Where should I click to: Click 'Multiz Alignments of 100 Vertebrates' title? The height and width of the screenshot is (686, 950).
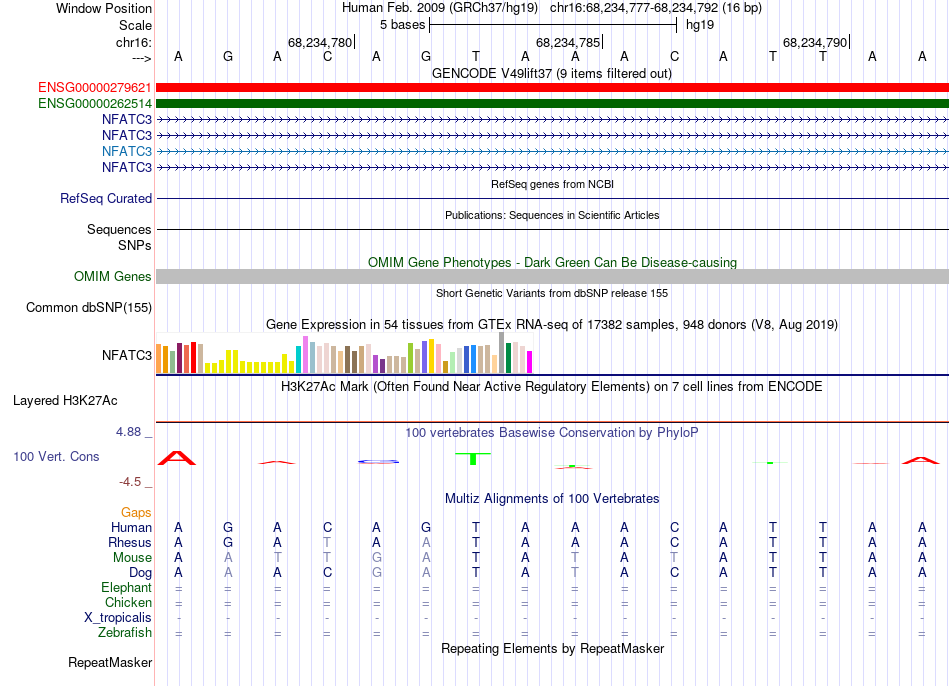tap(552, 499)
